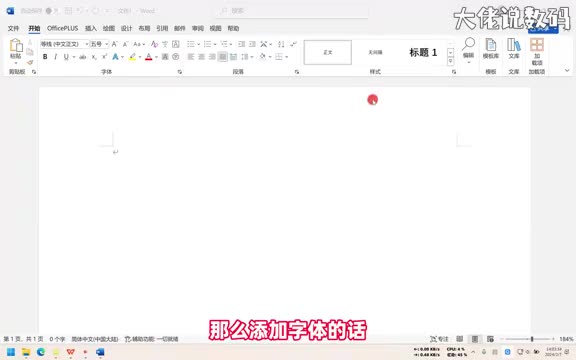576x360 pixels.
Task: Click the paragraph Shading bucket icon
Action: 262,57
